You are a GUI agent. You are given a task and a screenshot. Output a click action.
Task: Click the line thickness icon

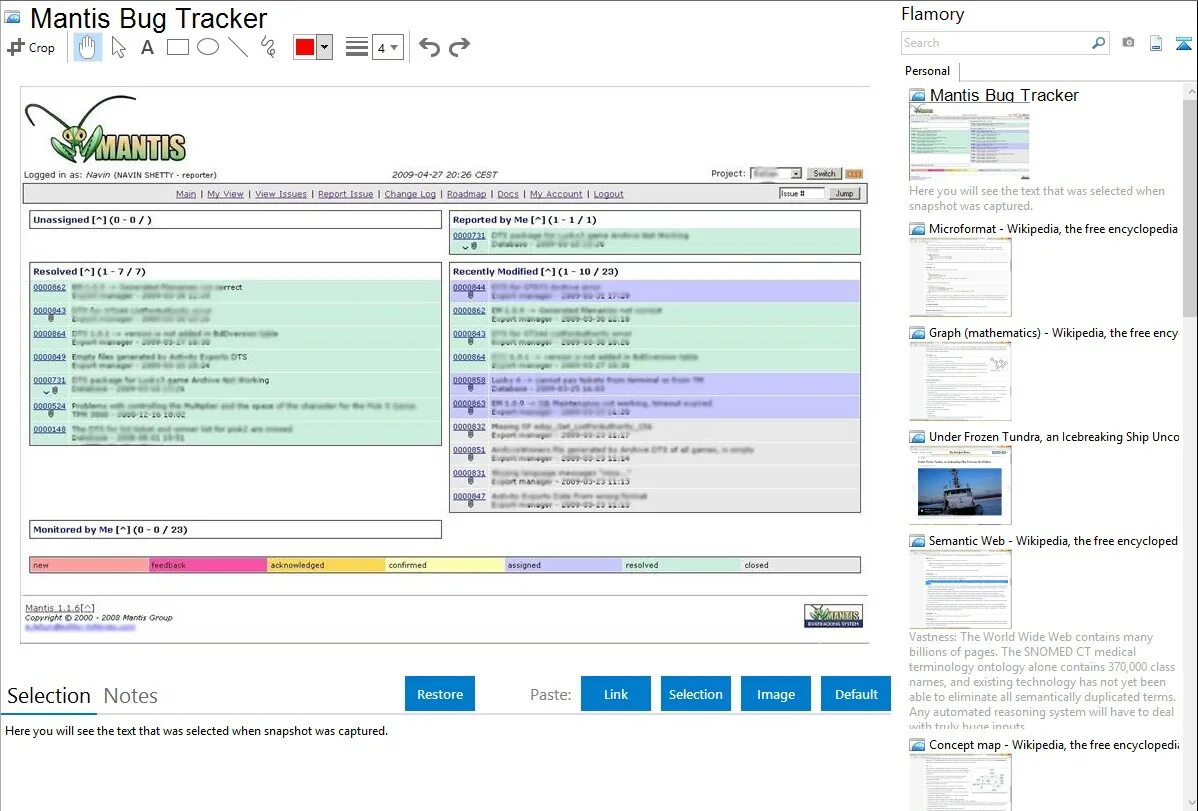pos(357,47)
